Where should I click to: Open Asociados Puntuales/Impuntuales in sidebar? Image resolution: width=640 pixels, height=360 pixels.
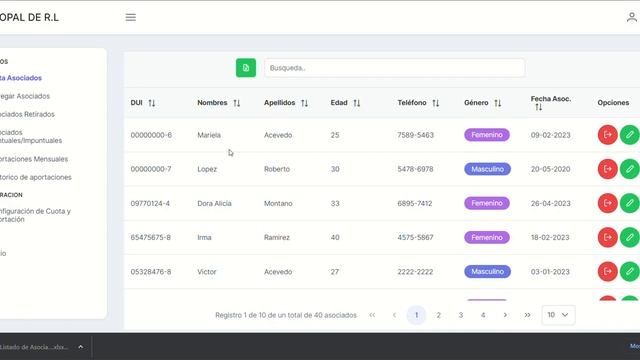[31, 136]
